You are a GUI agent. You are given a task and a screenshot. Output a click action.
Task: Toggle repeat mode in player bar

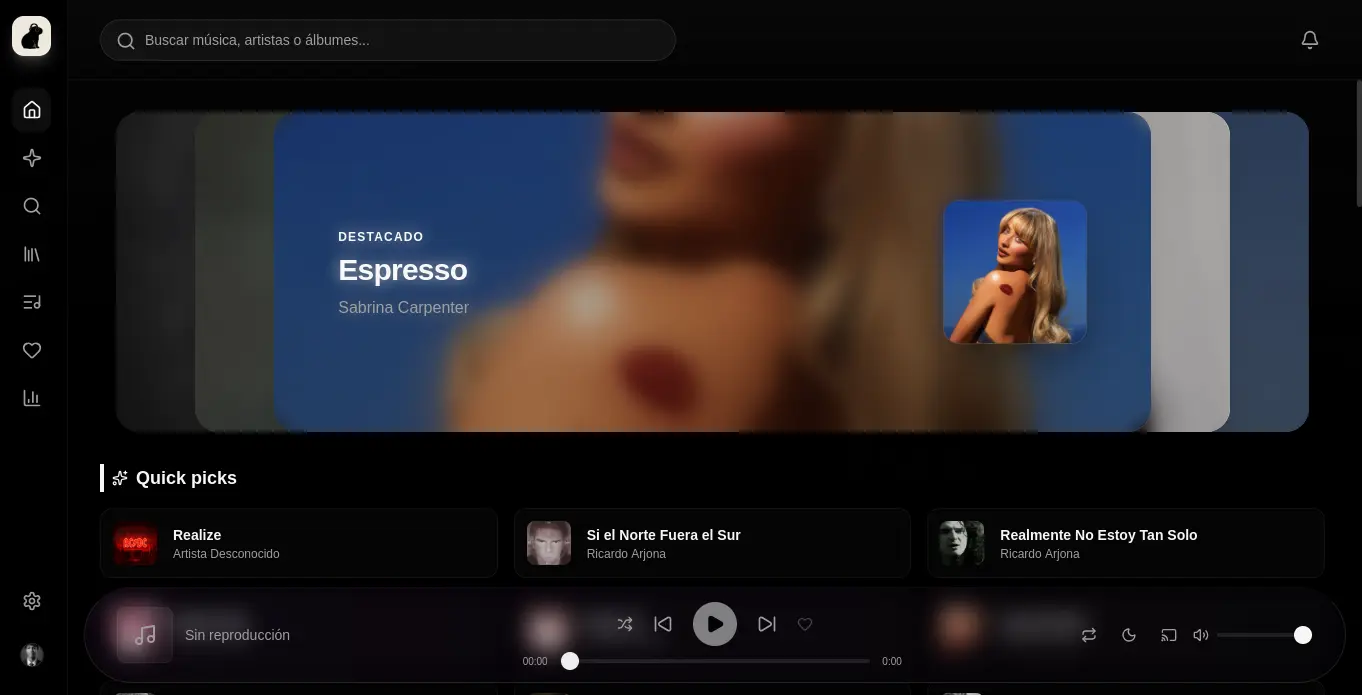click(x=1089, y=635)
